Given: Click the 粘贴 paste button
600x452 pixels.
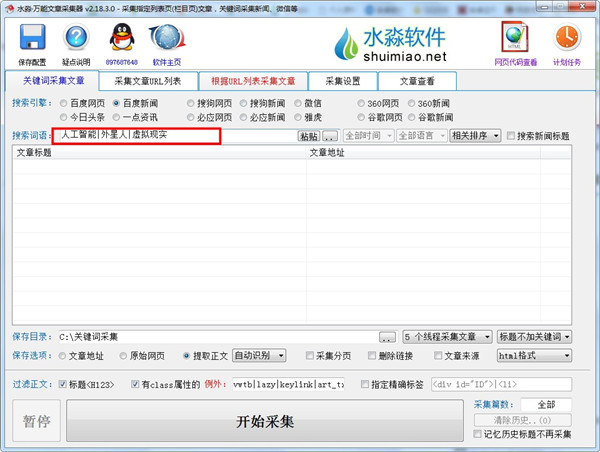Looking at the screenshot, I should coord(308,136).
